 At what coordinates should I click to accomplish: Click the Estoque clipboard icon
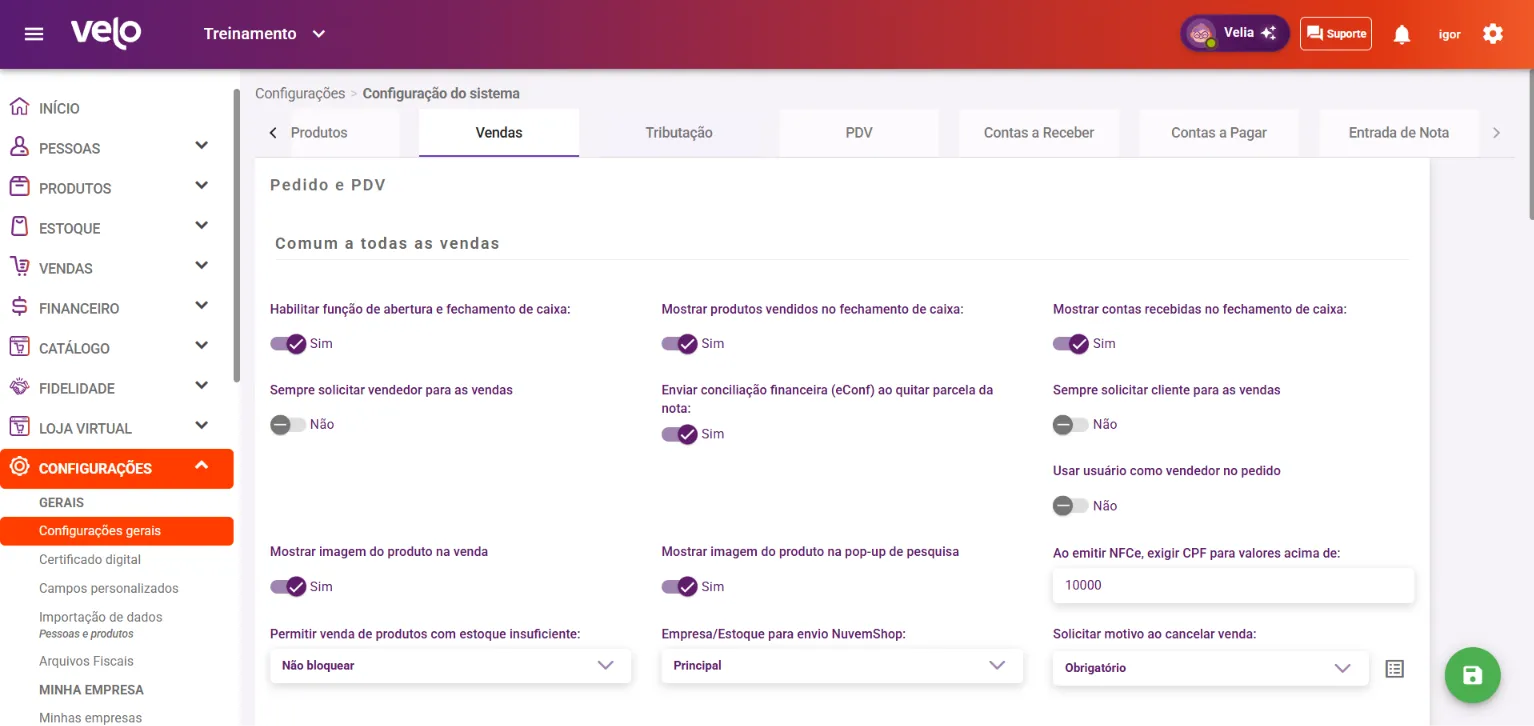(x=19, y=227)
